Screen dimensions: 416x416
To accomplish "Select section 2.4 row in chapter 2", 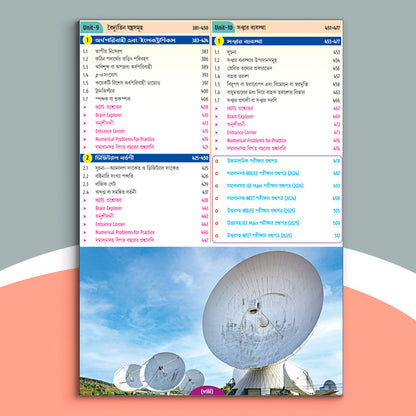I will click(145, 192).
